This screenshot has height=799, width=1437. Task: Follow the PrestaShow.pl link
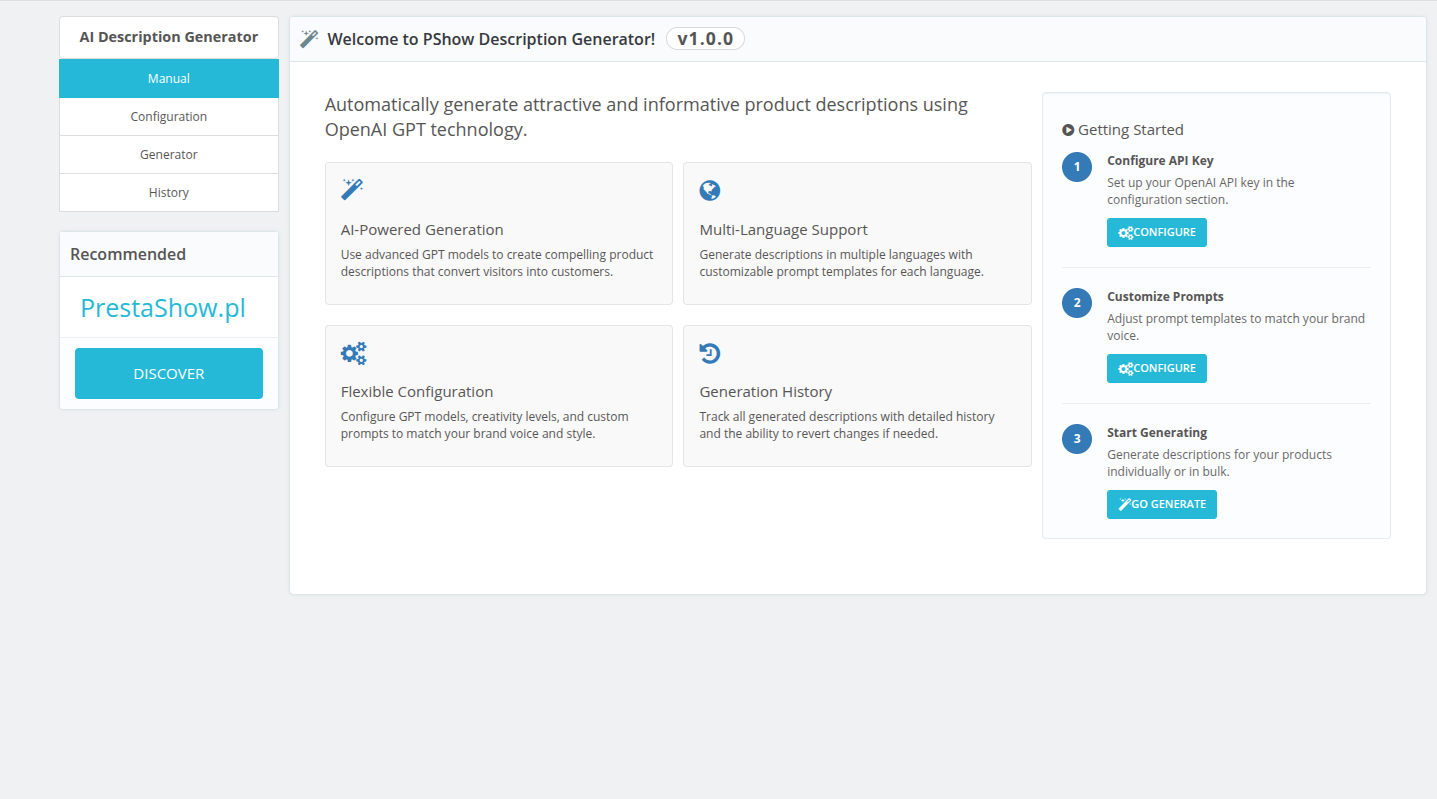pos(163,307)
